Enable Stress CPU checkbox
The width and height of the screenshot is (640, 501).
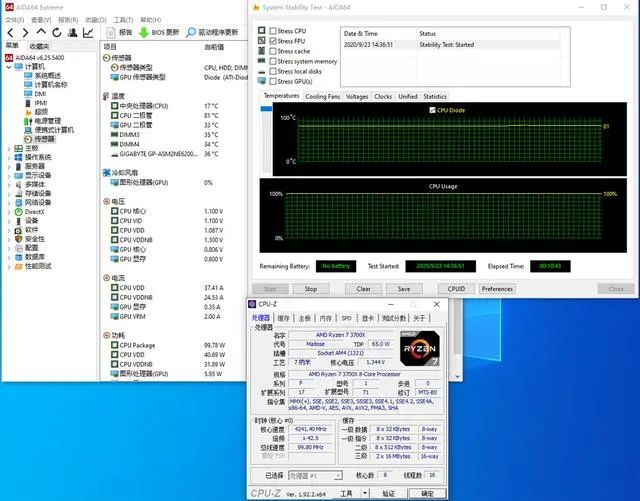(x=273, y=31)
